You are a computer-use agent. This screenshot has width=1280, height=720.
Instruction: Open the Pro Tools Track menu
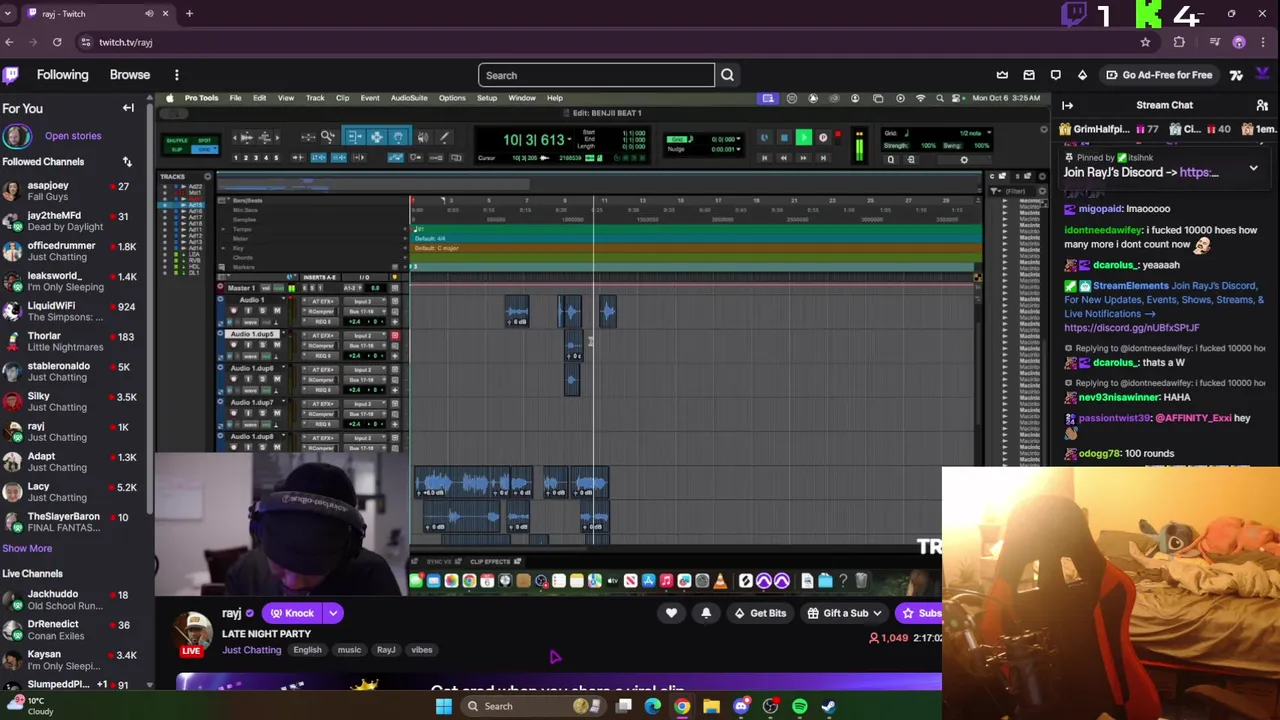click(315, 98)
